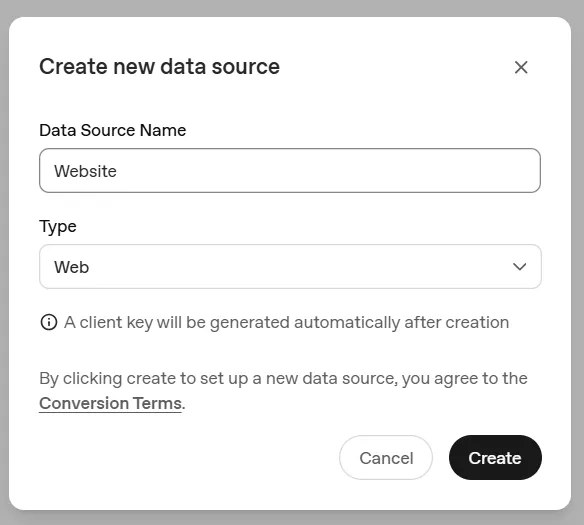
Task: Select the Web value in the Type combo box
Action: click(72, 267)
